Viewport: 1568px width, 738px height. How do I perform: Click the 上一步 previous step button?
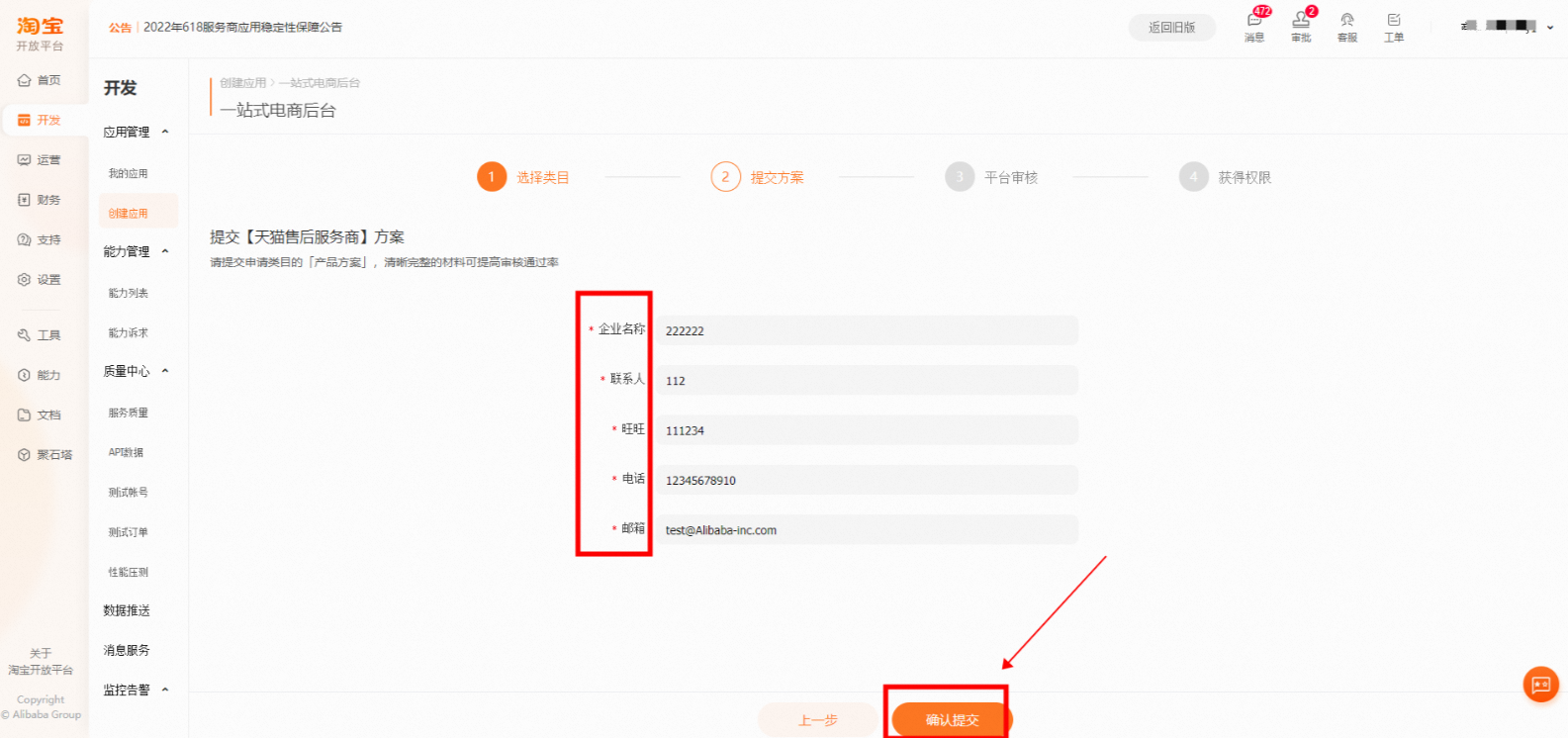point(818,720)
